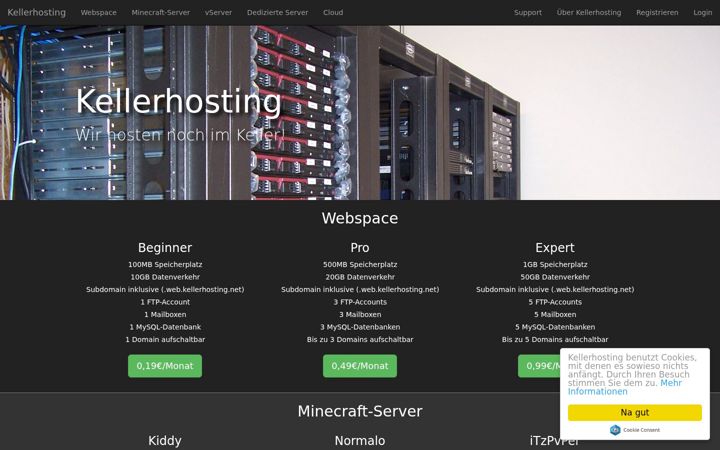The width and height of the screenshot is (720, 450).
Task: Click '100MB Speicherplatz' in Beginner plan
Action: pyautogui.click(x=165, y=264)
